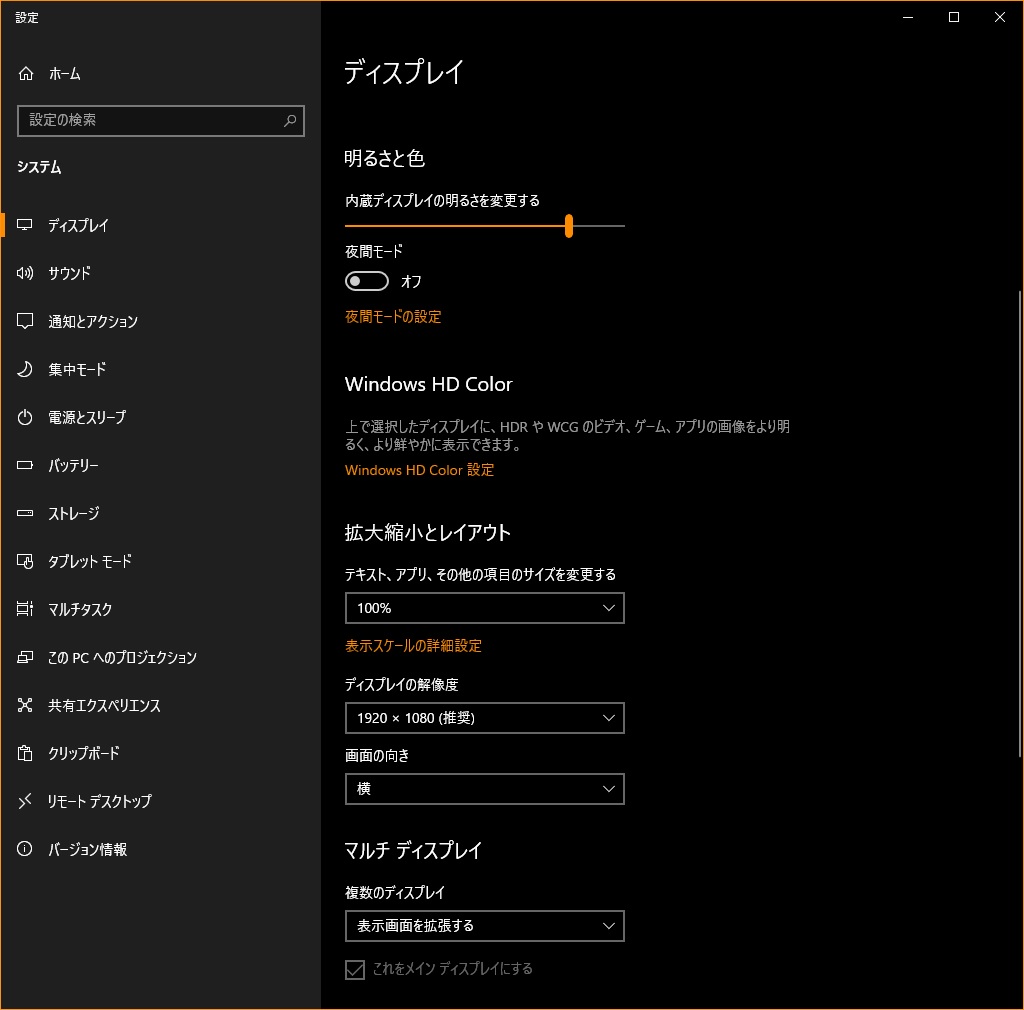Click the Battery icon in the sidebar
Screen dimensions: 1024x1010
click(x=26, y=465)
